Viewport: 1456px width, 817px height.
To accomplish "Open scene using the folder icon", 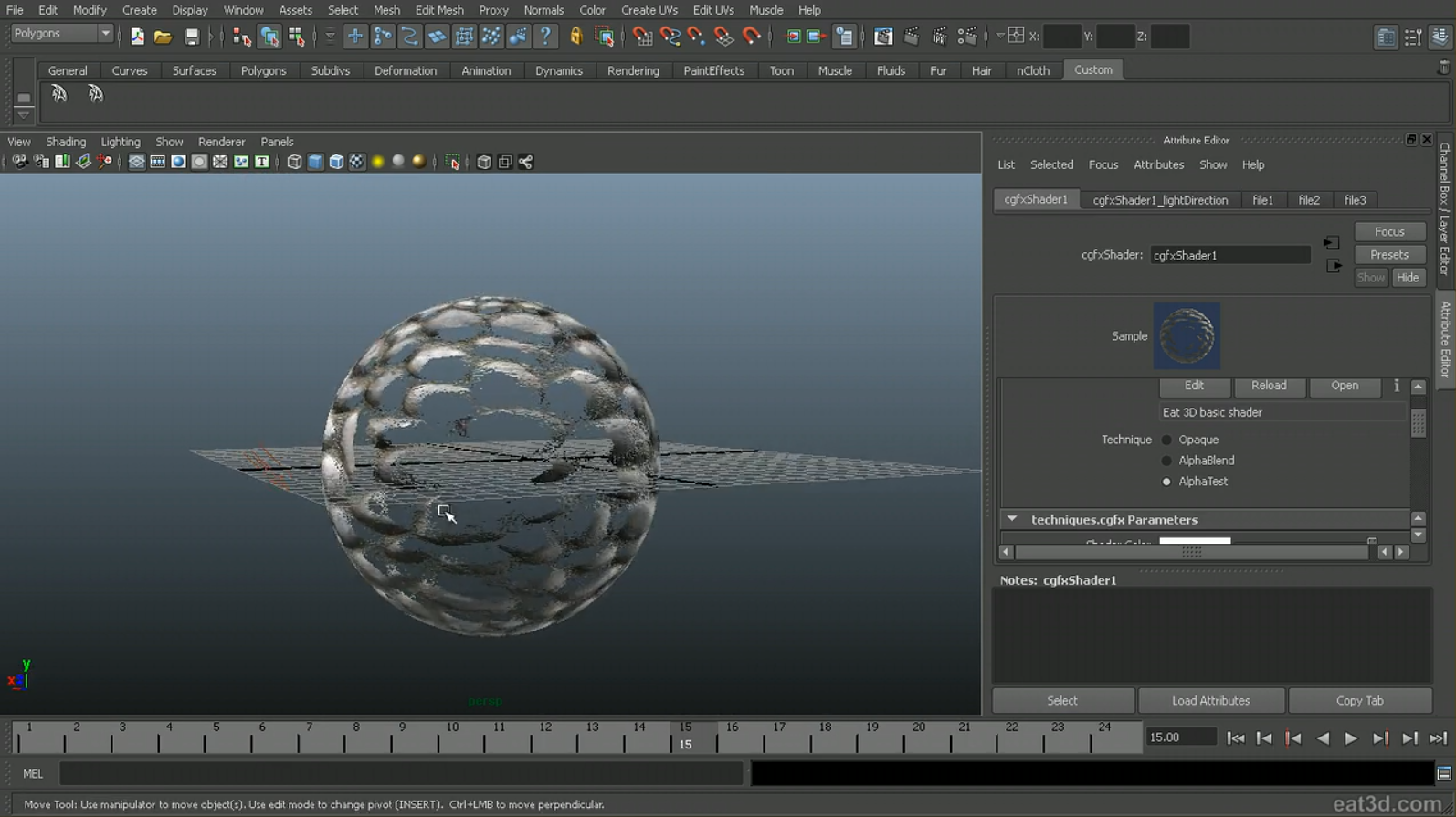I will point(163,37).
